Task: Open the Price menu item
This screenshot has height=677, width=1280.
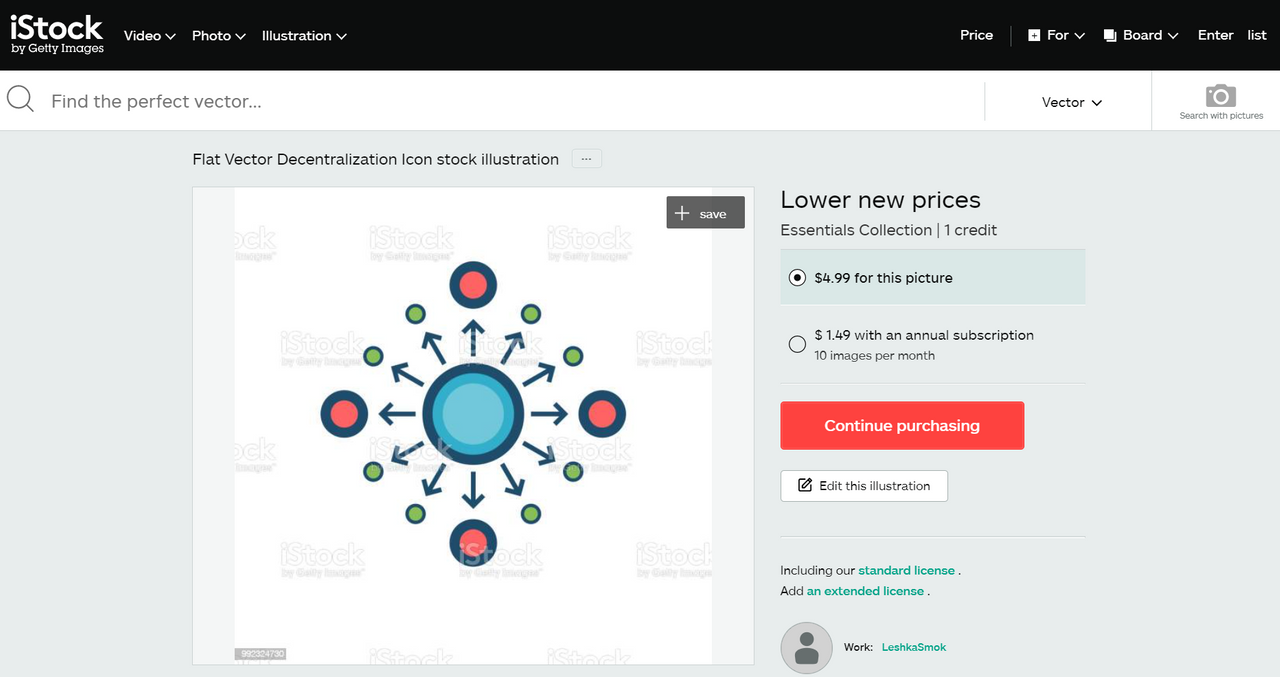Action: pyautogui.click(x=976, y=35)
